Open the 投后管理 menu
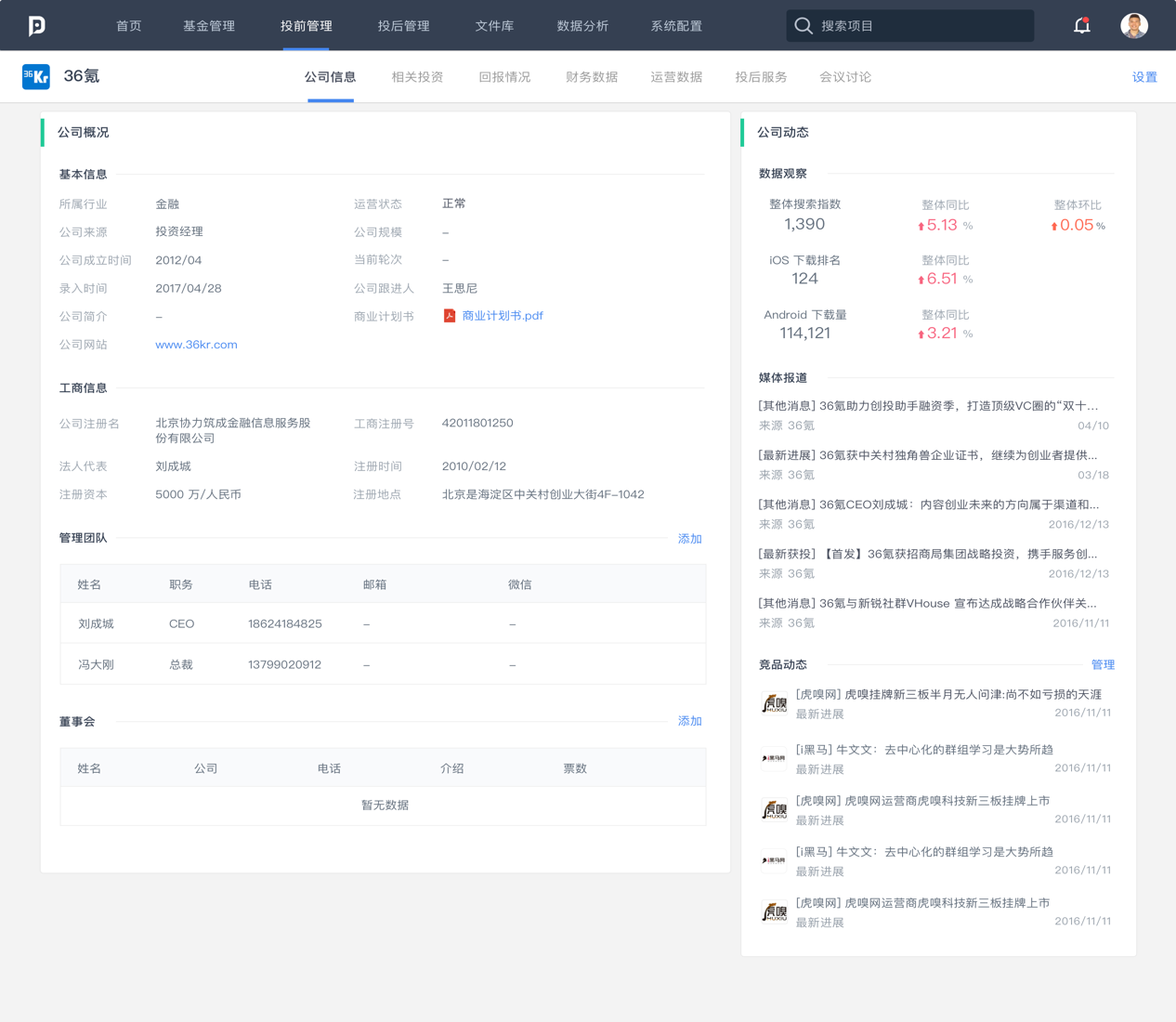 tap(404, 26)
